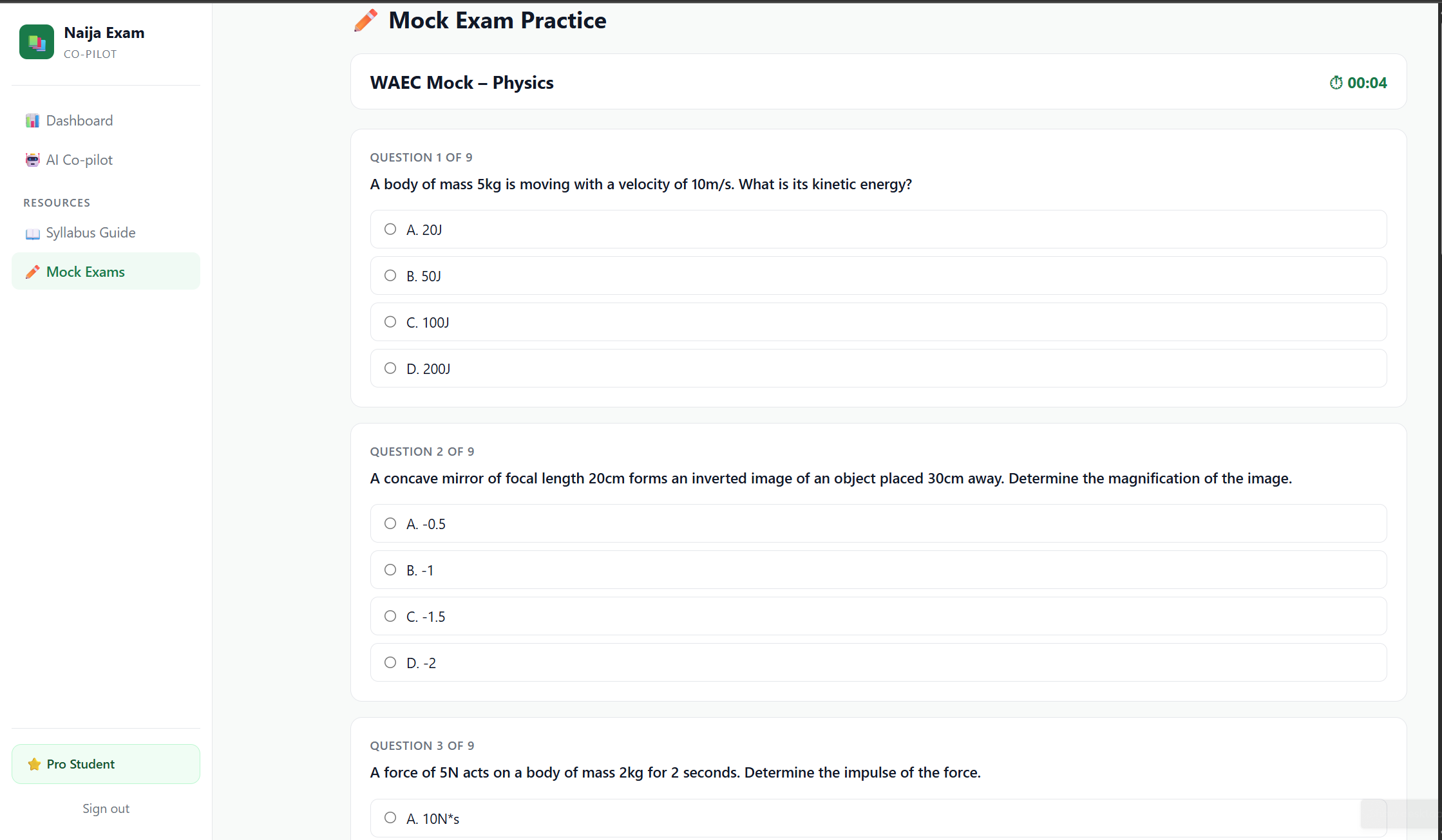Click the Mock Exams pencil icon
This screenshot has width=1442, height=840.
click(x=32, y=272)
